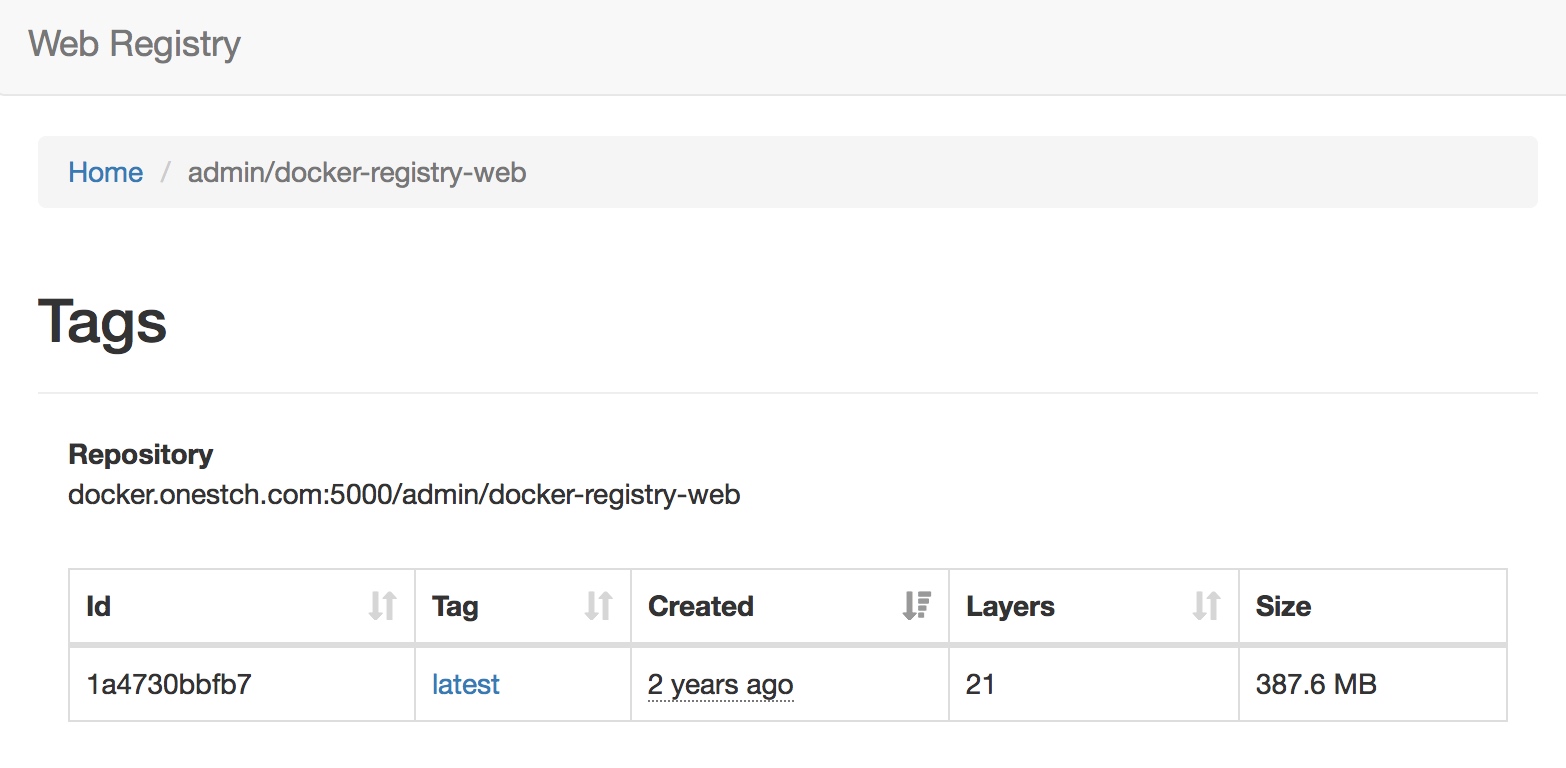Click the Repository label text

tap(140, 454)
